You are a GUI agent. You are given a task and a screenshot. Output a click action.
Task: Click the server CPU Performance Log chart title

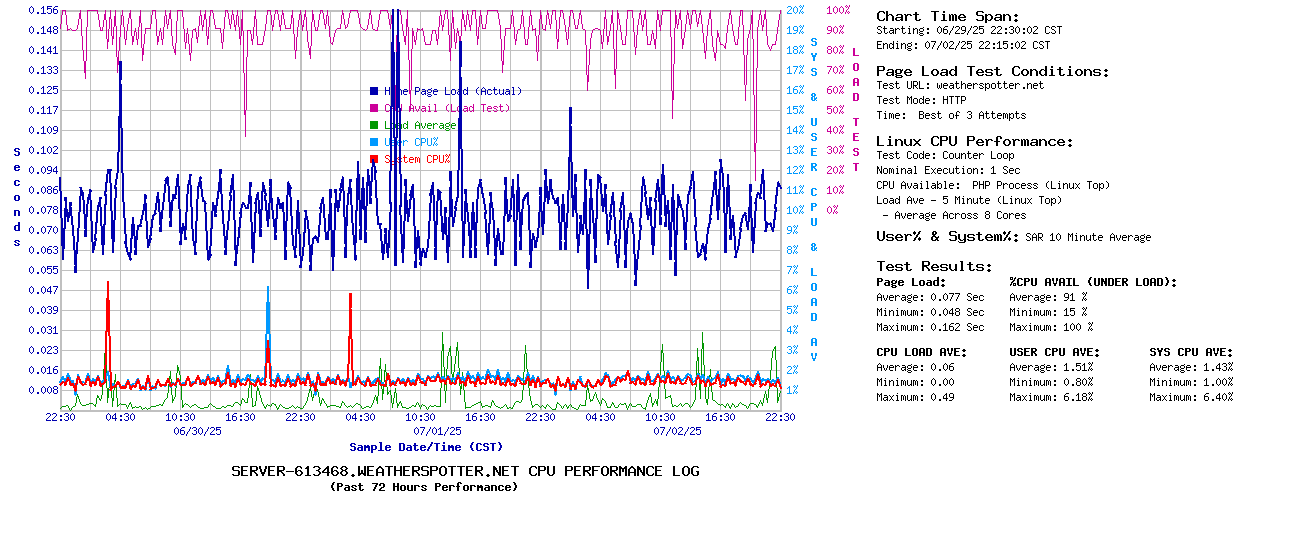[465, 471]
